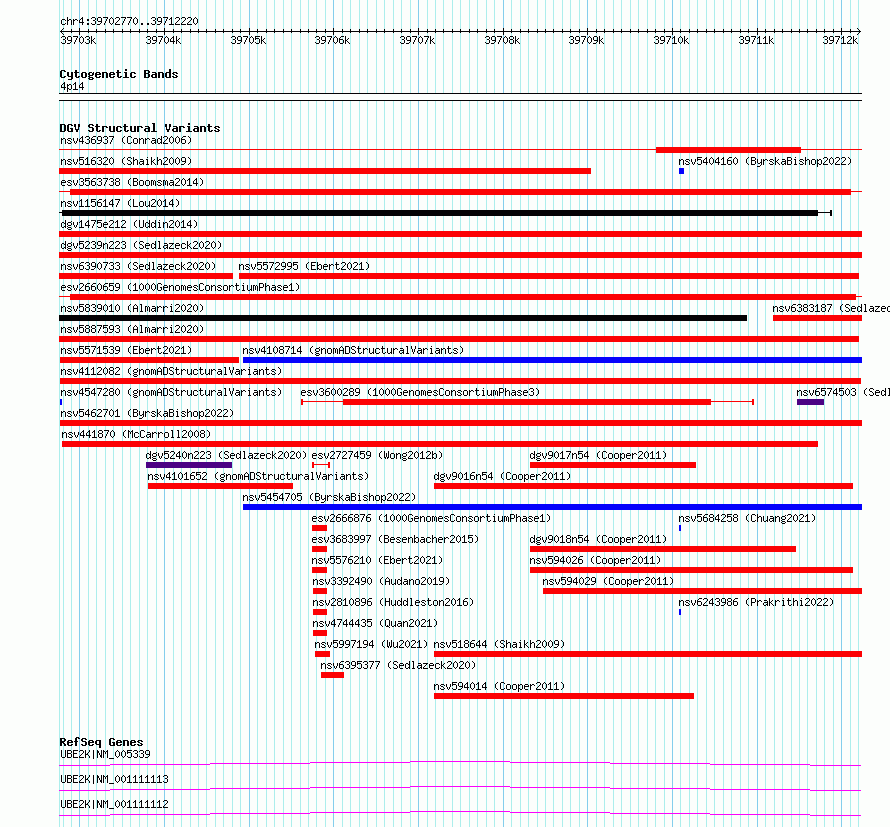Open nsv518644 (Shaikh2009) variant label
The width and height of the screenshot is (890, 827).
point(499,644)
